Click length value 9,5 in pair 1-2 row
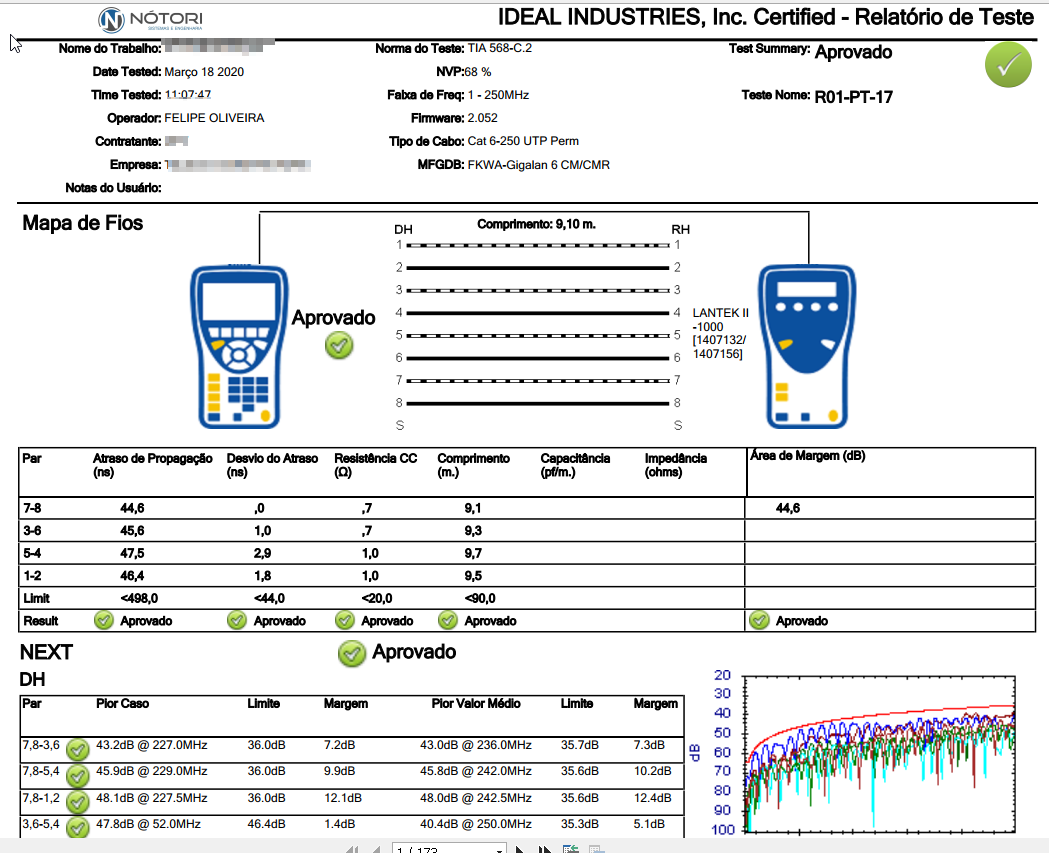Image resolution: width=1049 pixels, height=853 pixels. 473,576
